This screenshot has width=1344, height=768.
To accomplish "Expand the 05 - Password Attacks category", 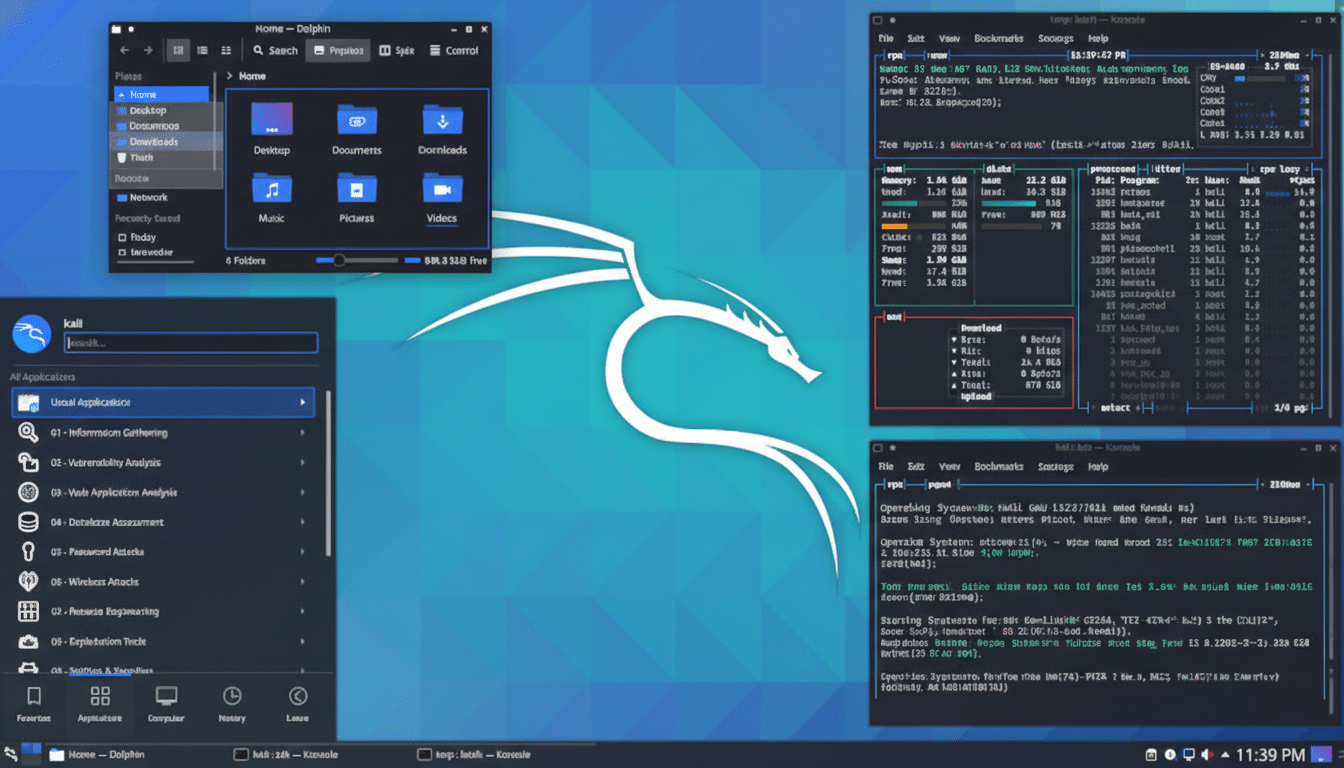I will [163, 551].
